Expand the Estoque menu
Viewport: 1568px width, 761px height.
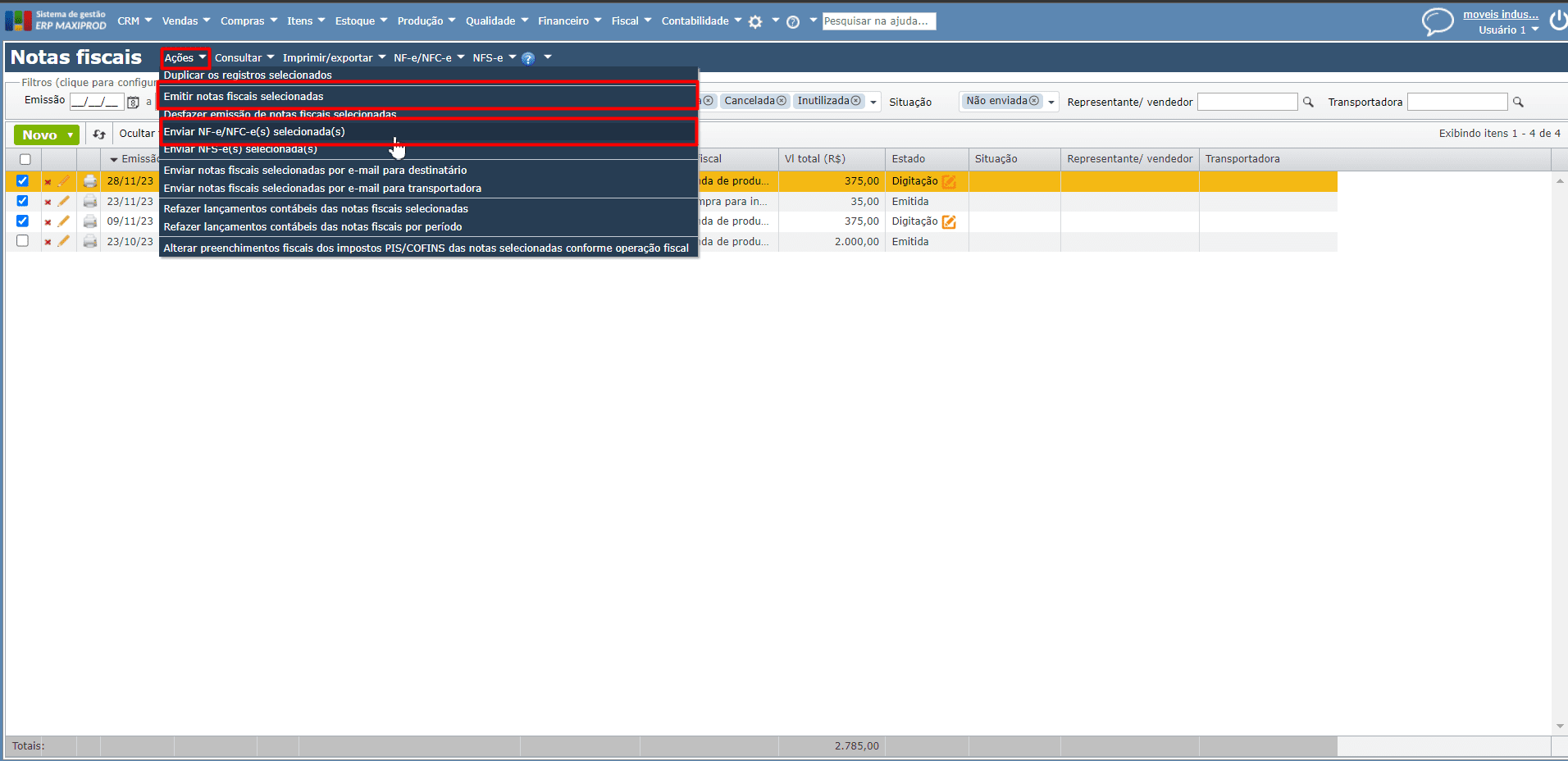click(361, 21)
